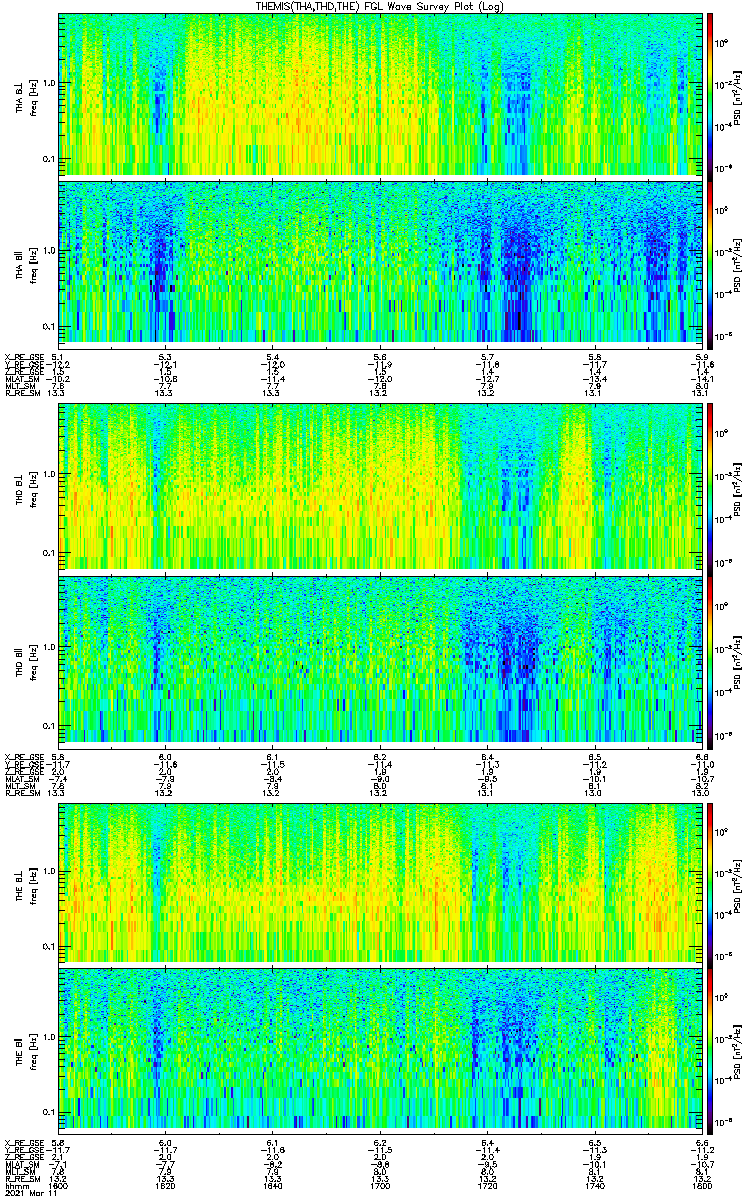Click the THE B-perpendicular spectrogram panel
The width and height of the screenshot is (750, 1200).
point(380,882)
